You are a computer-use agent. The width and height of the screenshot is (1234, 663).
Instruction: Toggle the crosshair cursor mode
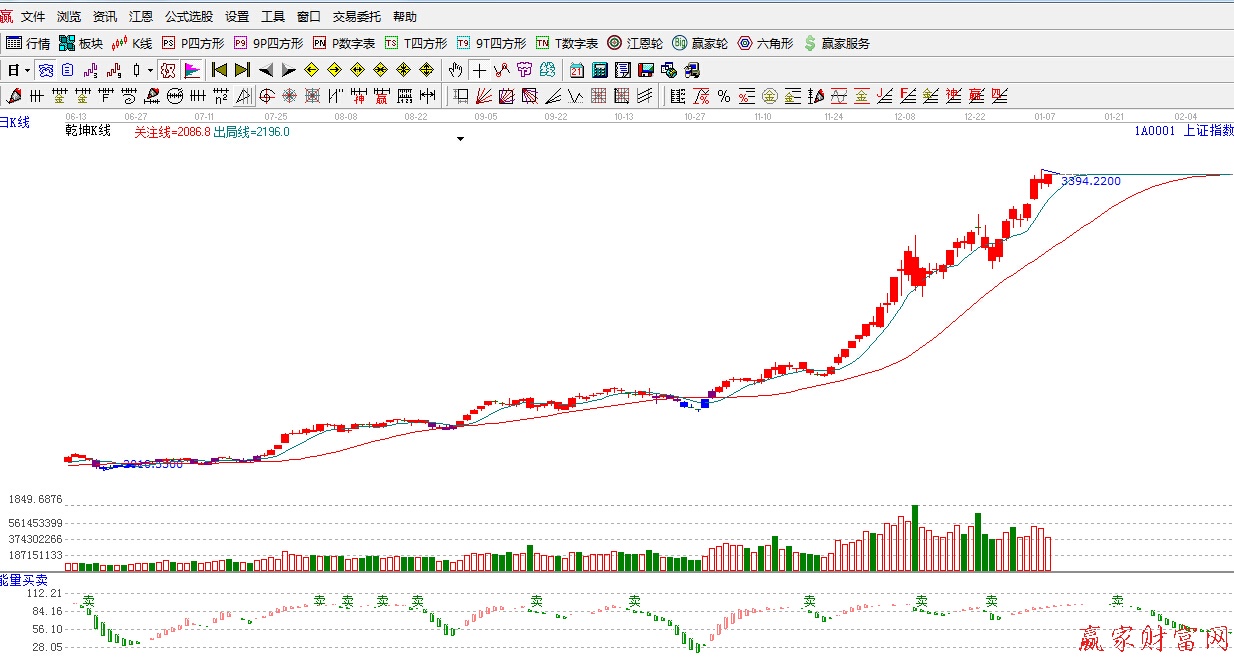479,70
